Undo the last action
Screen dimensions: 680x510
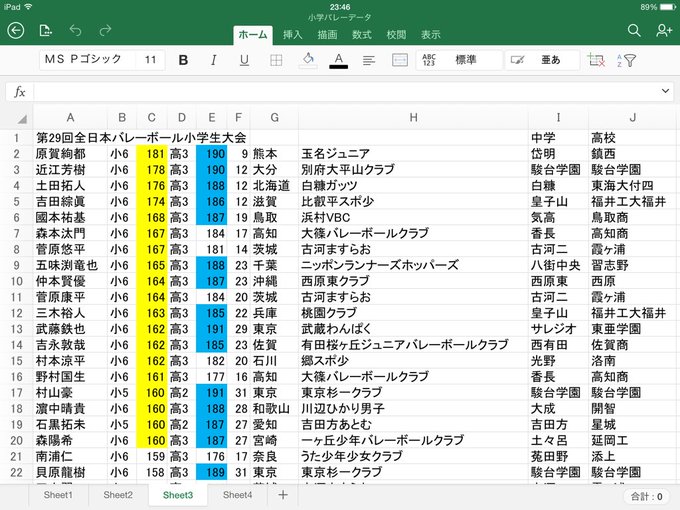point(75,30)
